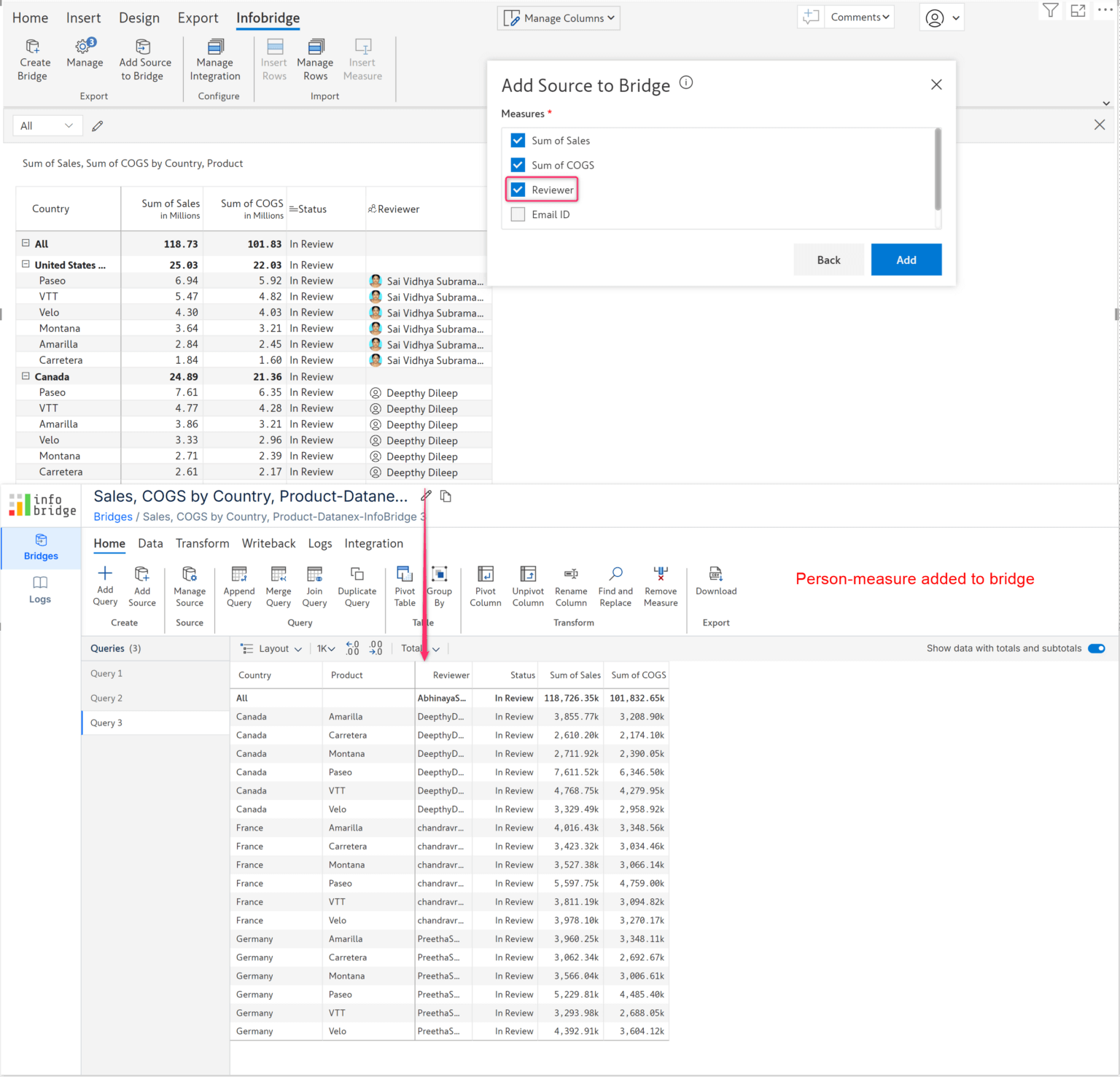The image size is (1120, 1077).
Task: Select the Create Bridge icon
Action: [x=33, y=58]
